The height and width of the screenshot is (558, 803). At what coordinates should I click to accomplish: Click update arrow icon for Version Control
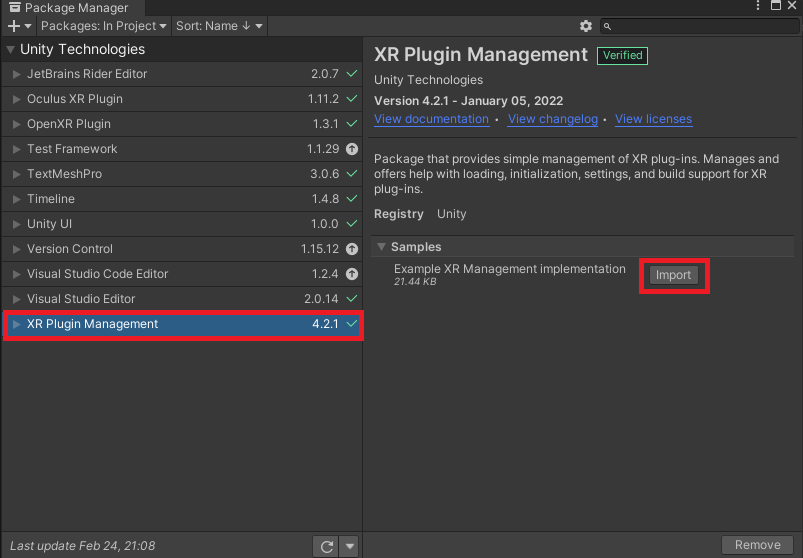[x=352, y=249]
